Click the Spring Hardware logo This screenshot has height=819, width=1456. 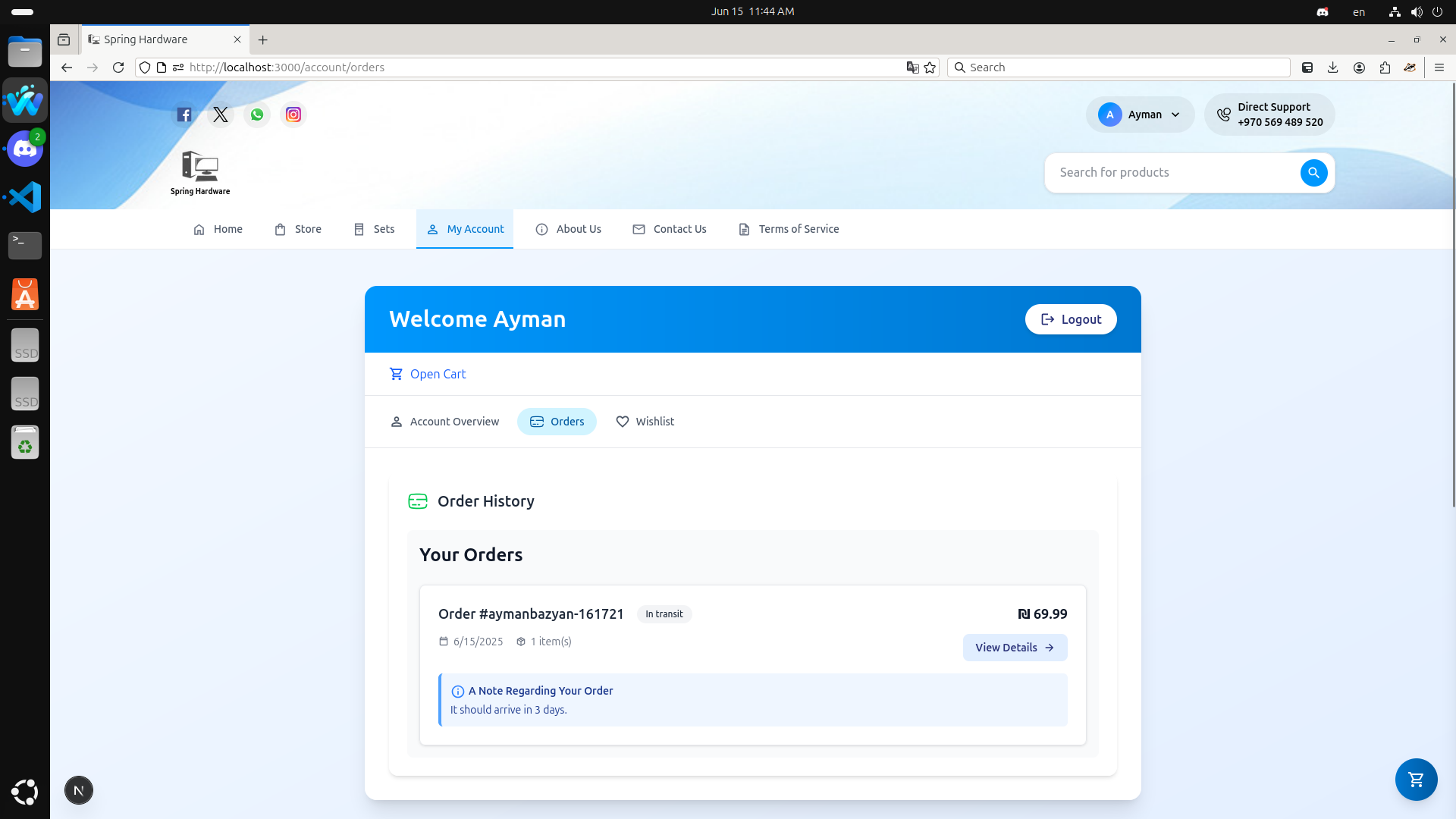(200, 173)
